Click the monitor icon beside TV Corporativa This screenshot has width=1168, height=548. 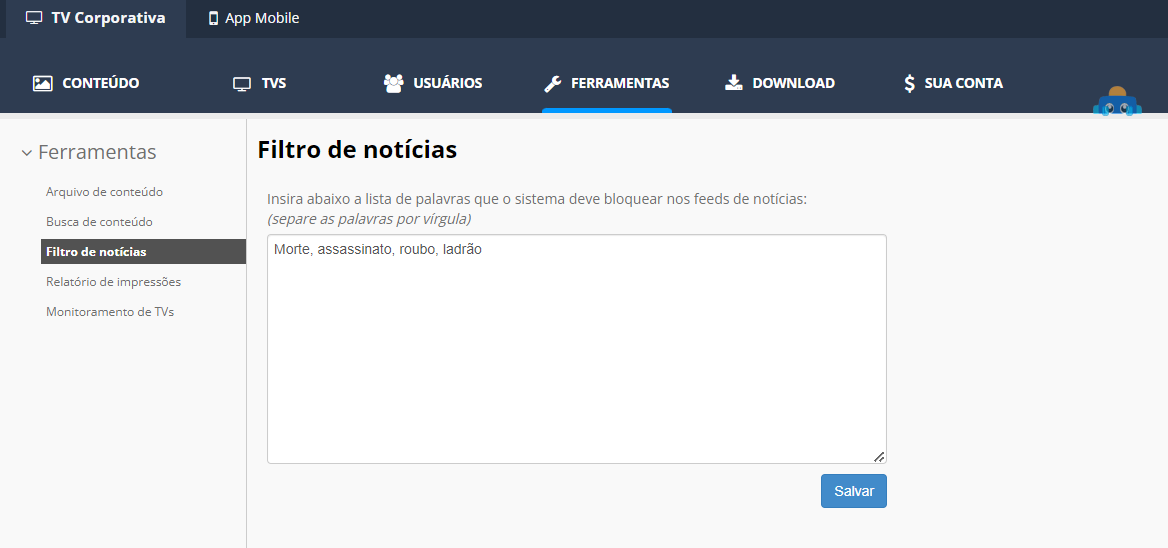[34, 18]
